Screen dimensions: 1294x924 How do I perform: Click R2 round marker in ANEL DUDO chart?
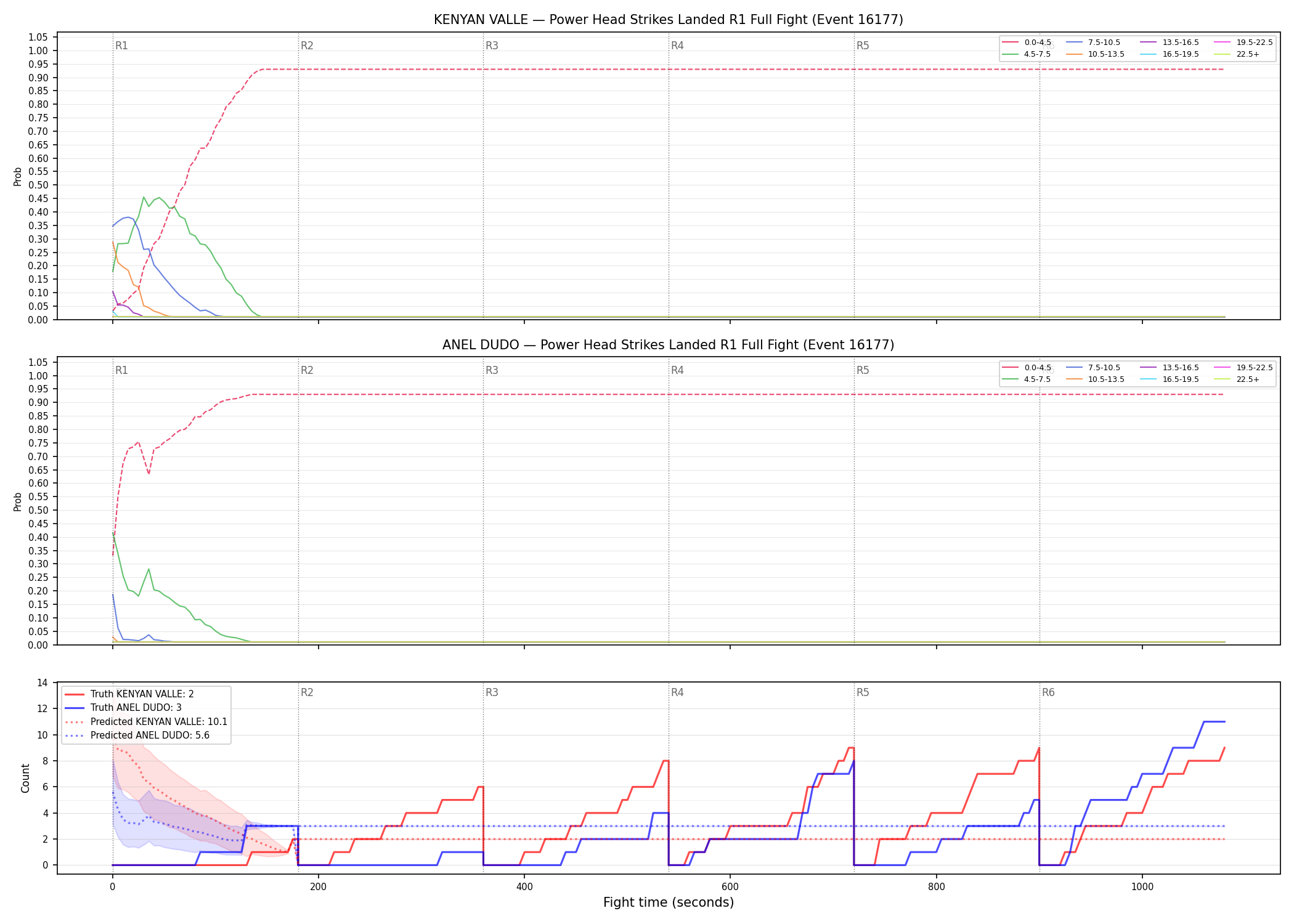[x=307, y=370]
